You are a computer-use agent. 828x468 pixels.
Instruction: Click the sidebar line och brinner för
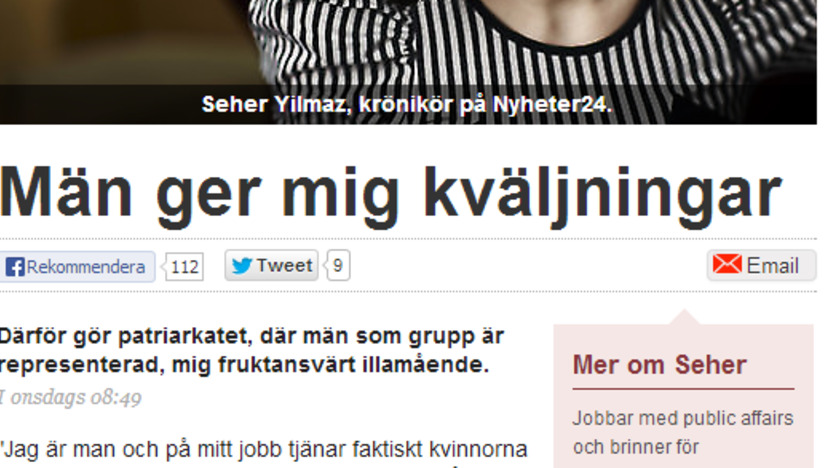(636, 447)
